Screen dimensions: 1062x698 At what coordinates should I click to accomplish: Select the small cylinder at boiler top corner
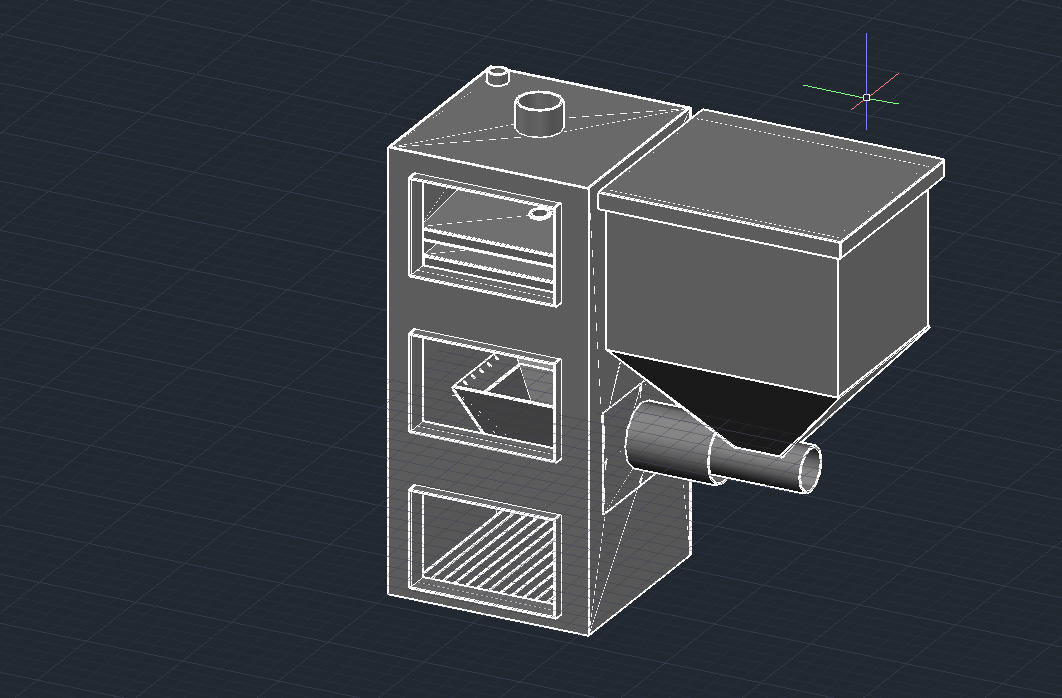(x=498, y=76)
